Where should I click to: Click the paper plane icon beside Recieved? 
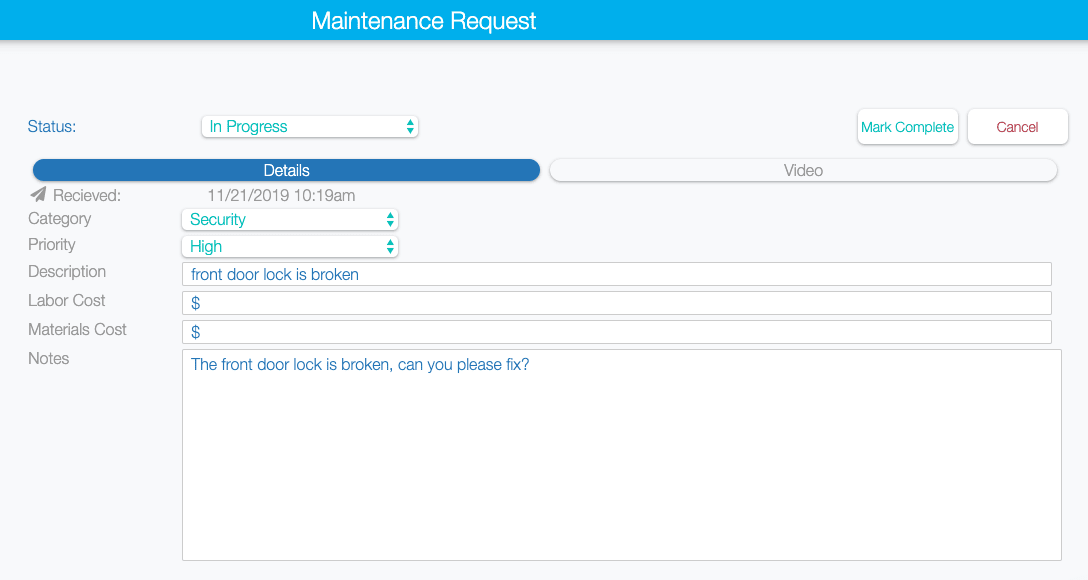tap(38, 194)
